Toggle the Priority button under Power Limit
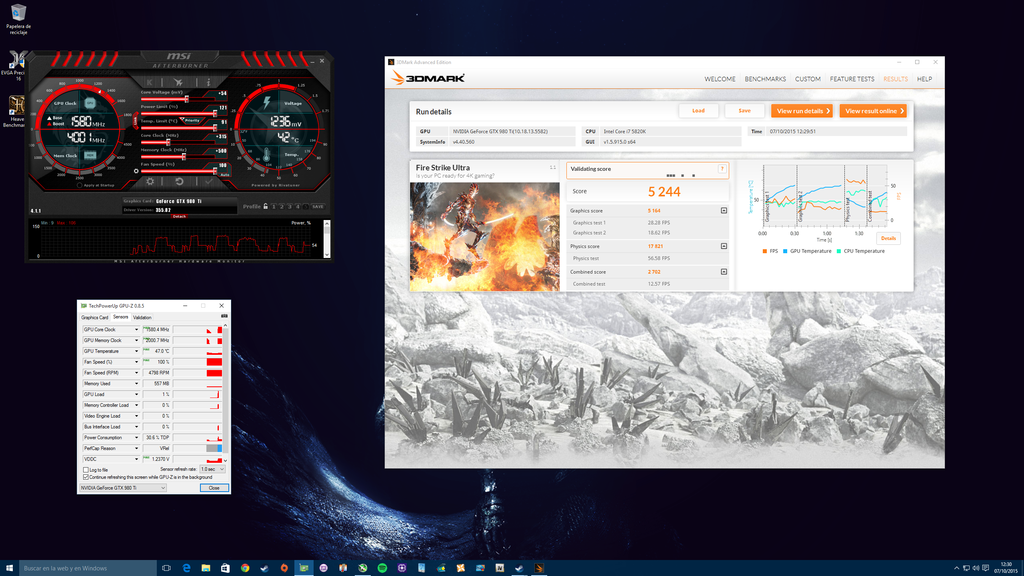1024x576 pixels. pyautogui.click(x=192, y=121)
